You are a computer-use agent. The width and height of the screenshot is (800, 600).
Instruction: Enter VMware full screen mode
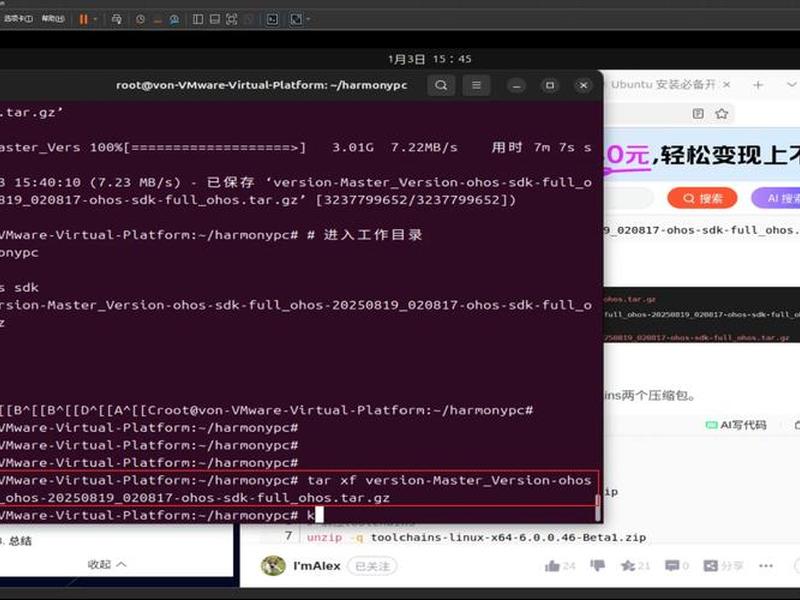point(232,19)
